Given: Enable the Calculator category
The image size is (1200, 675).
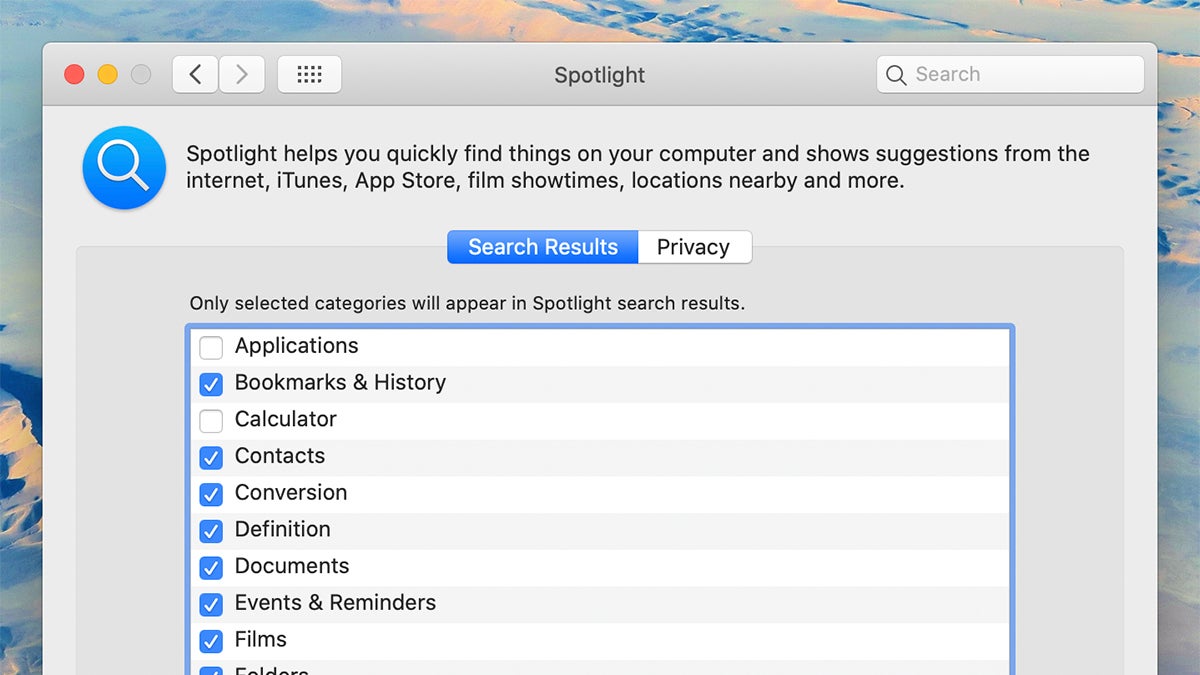Looking at the screenshot, I should pyautogui.click(x=211, y=421).
